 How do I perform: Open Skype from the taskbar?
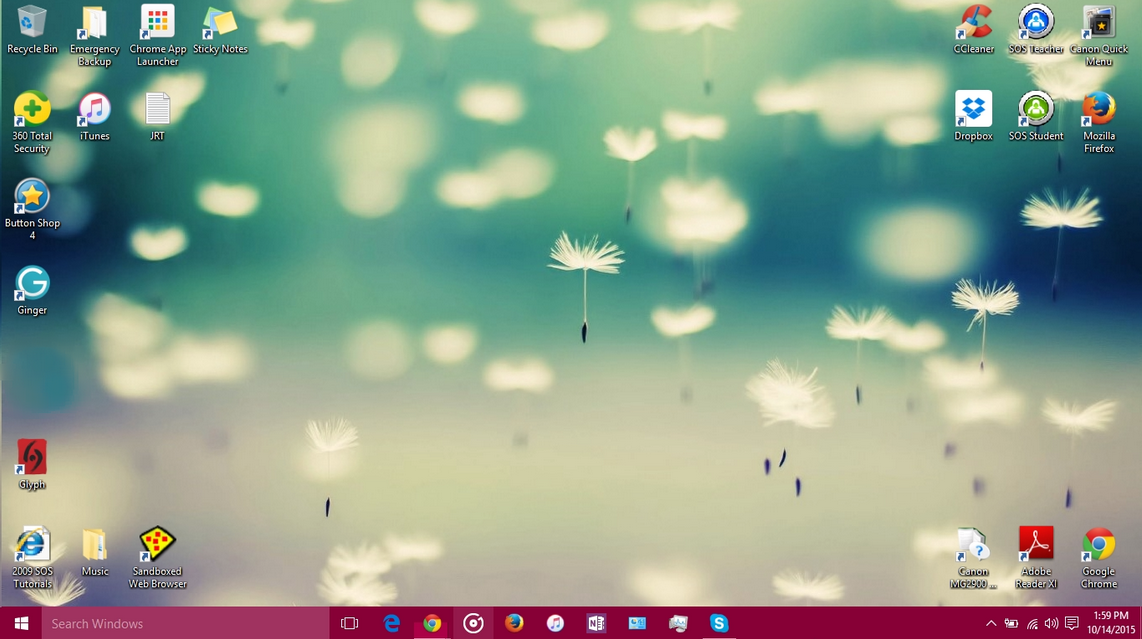[x=719, y=624]
